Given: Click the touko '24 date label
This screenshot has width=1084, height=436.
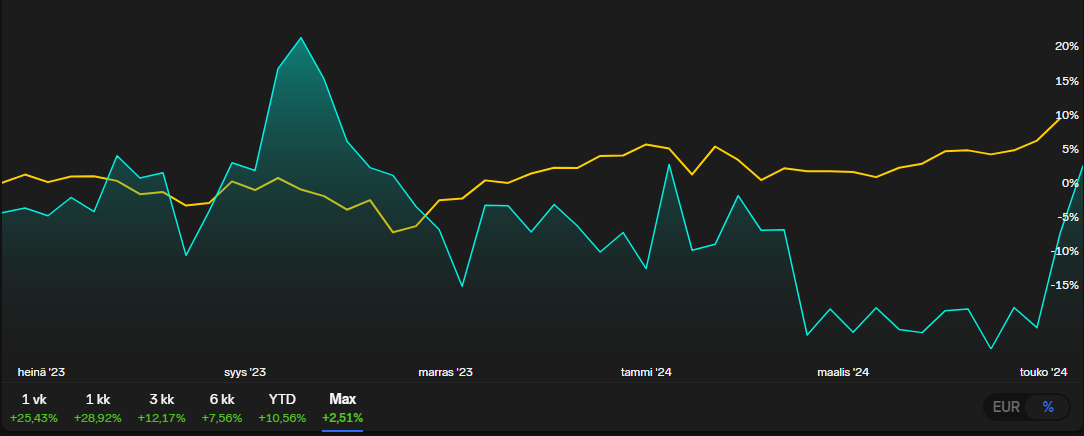Looking at the screenshot, I should tap(1044, 372).
